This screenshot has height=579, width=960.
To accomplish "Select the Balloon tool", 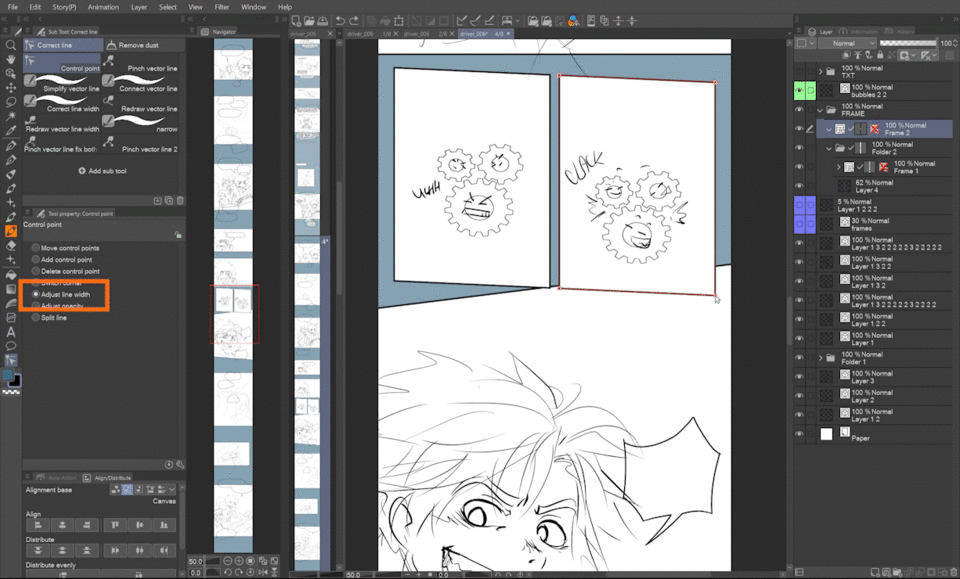I will click(10, 346).
